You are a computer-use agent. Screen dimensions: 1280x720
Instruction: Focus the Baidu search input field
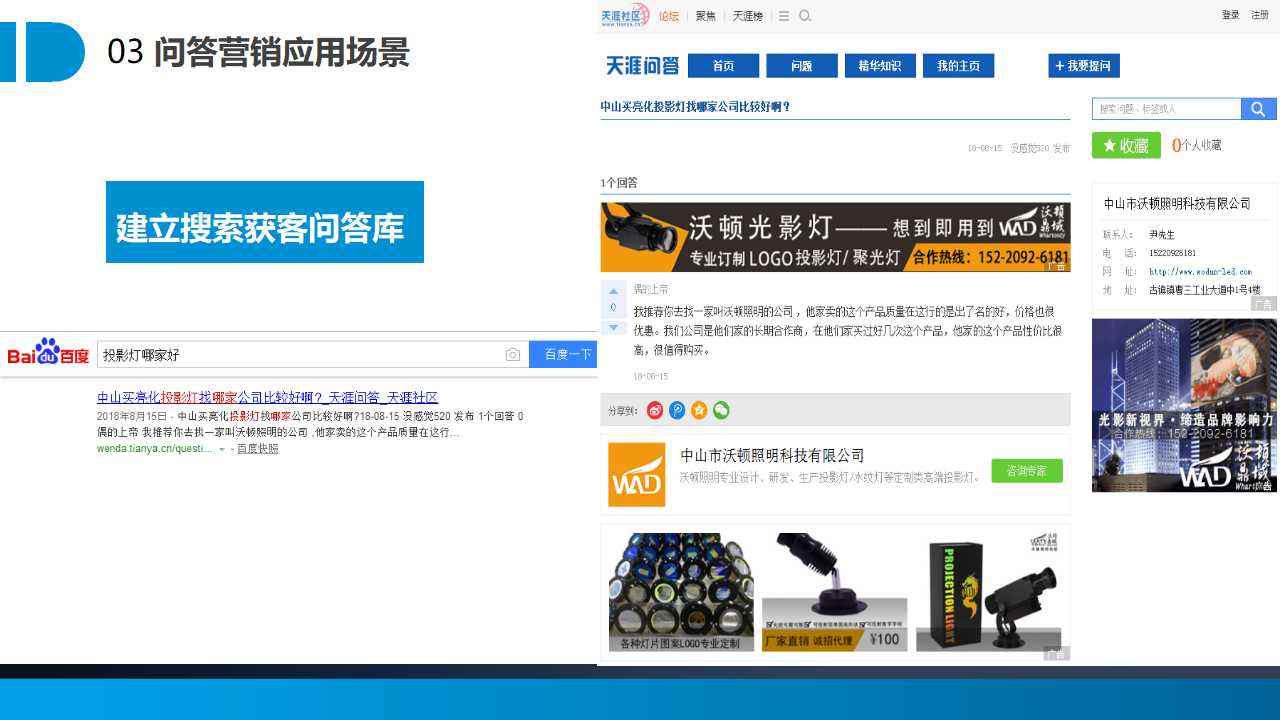point(313,355)
